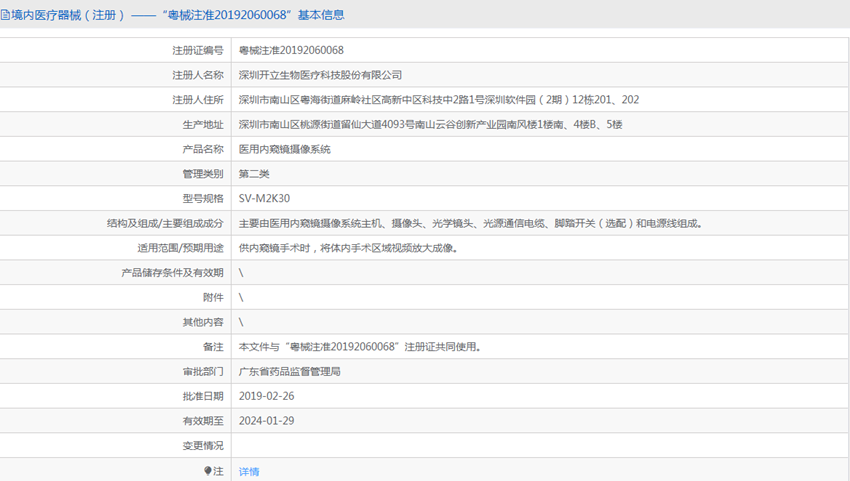Viewport: 850px width, 481px height.
Task: Select expiry date 2024-01-29
Action: click(267, 421)
